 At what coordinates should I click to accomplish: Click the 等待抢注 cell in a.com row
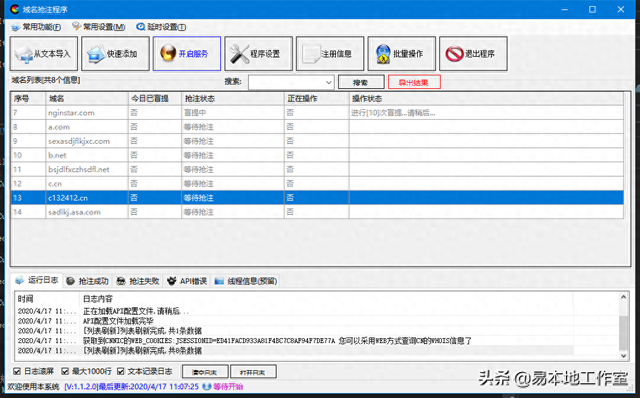pos(233,127)
